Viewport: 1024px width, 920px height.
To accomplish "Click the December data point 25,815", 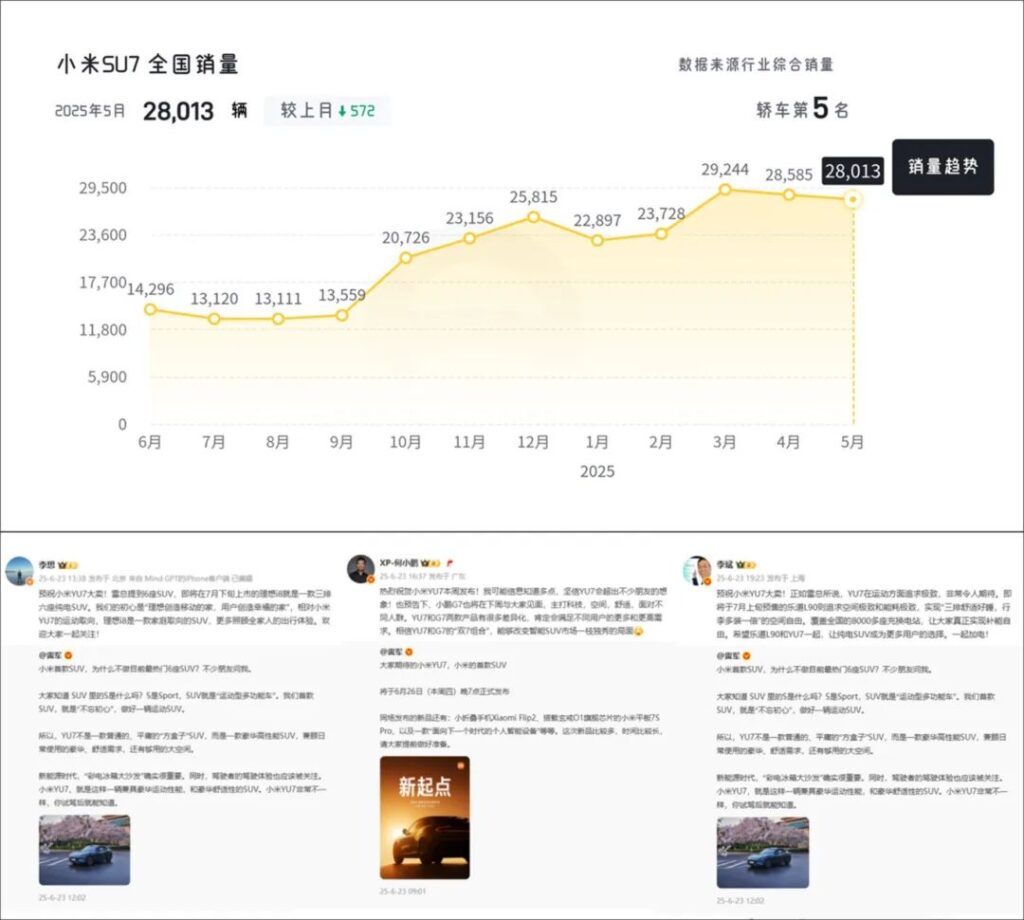I will point(534,217).
